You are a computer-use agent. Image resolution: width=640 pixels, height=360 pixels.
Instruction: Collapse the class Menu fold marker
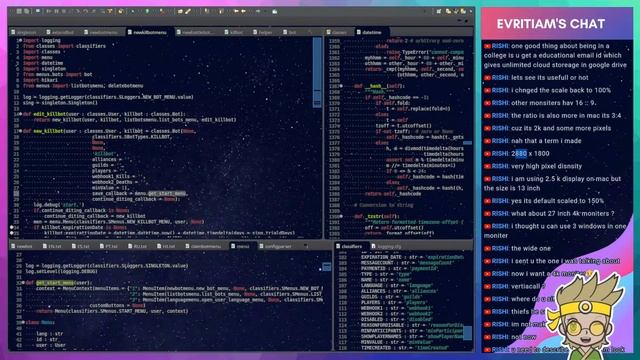pos(23,322)
